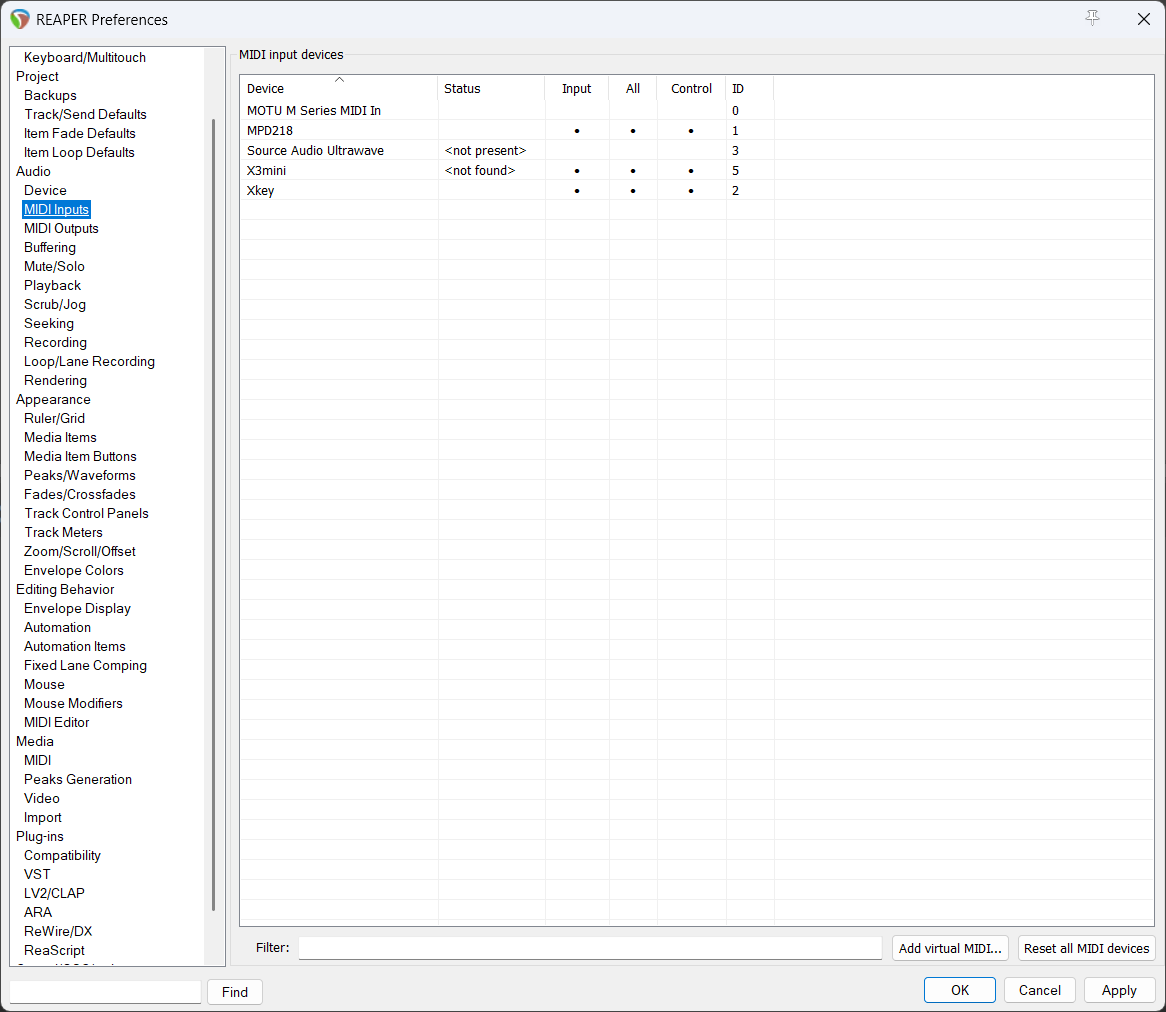This screenshot has height=1012, width=1166.
Task: Sort by the All column header
Action: coord(633,88)
